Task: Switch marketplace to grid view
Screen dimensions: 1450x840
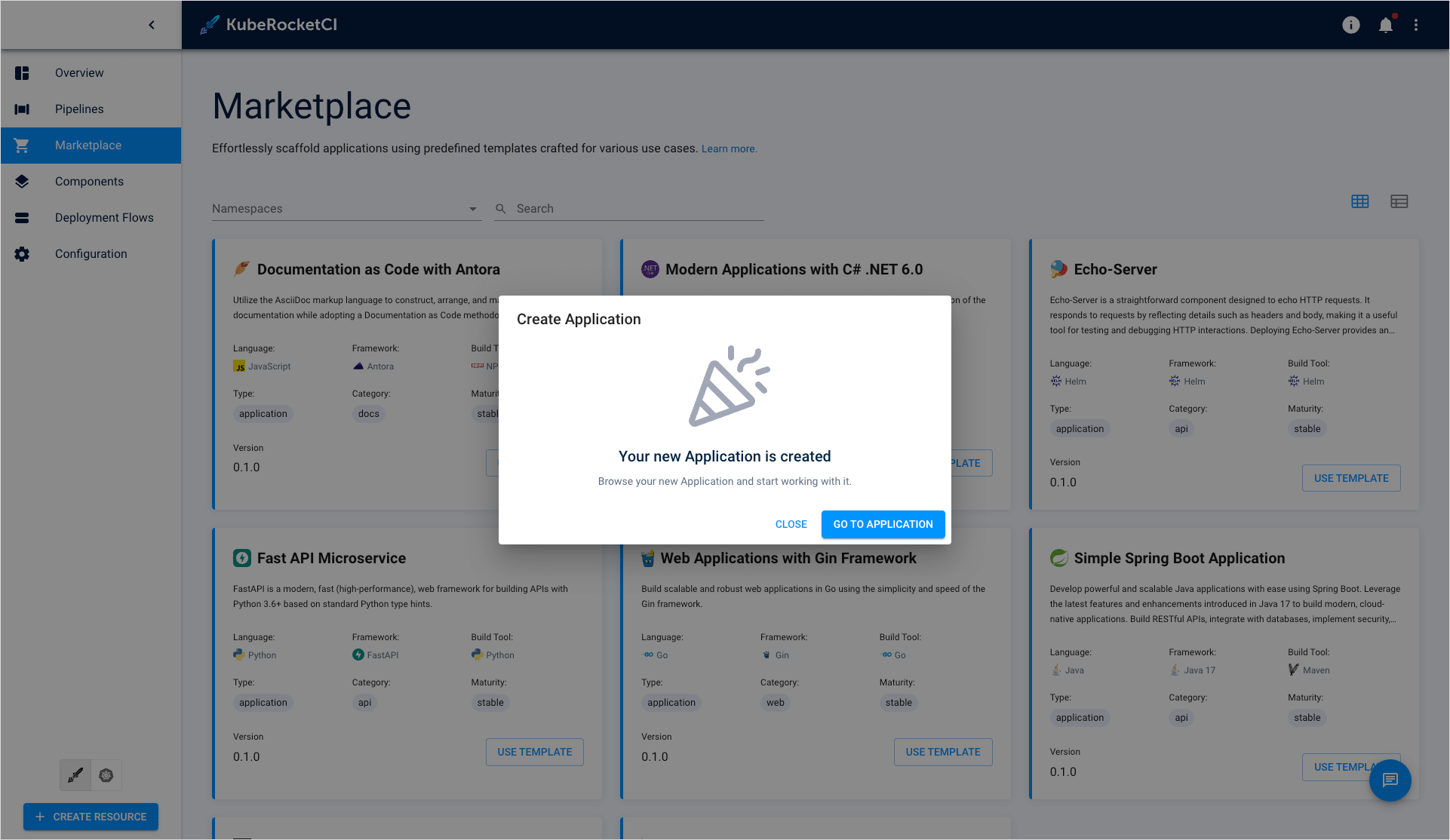Action: click(x=1360, y=201)
